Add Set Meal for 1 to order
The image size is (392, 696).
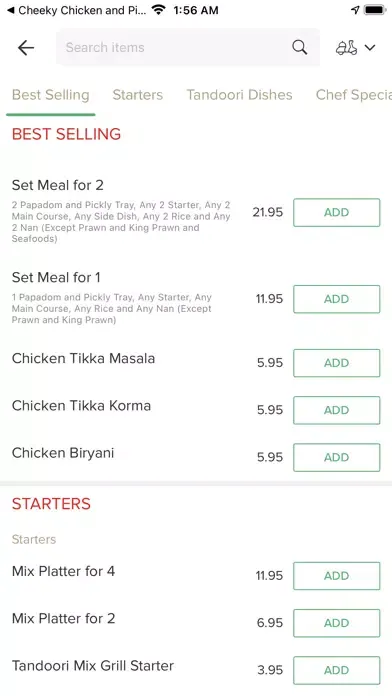[337, 299]
